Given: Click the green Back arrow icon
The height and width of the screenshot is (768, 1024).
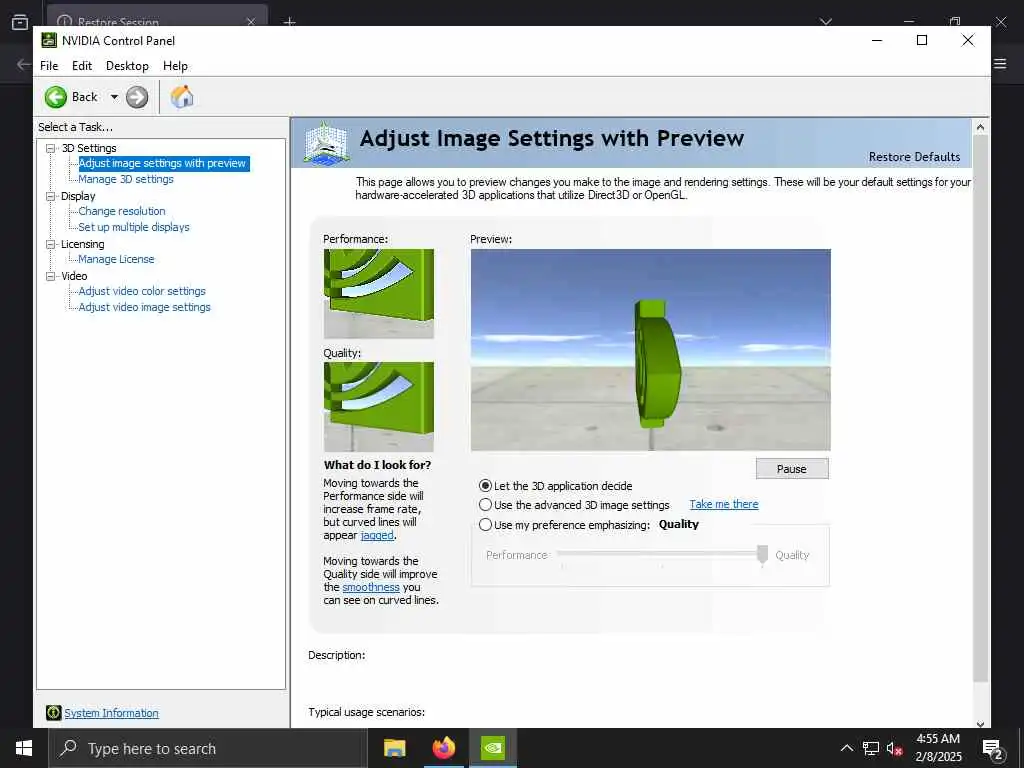Looking at the screenshot, I should 56,97.
